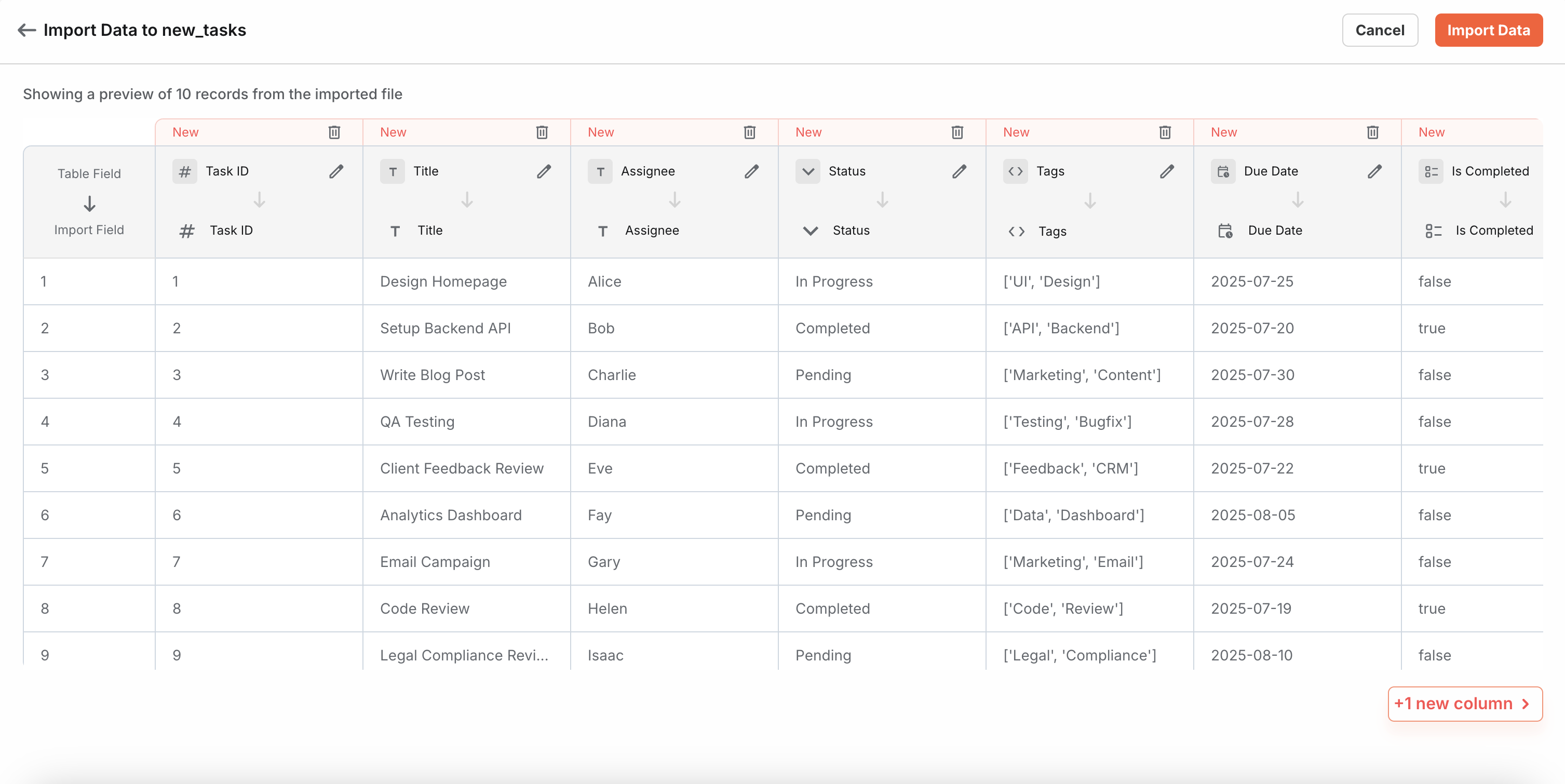Edit the Tags table field

tap(1167, 171)
